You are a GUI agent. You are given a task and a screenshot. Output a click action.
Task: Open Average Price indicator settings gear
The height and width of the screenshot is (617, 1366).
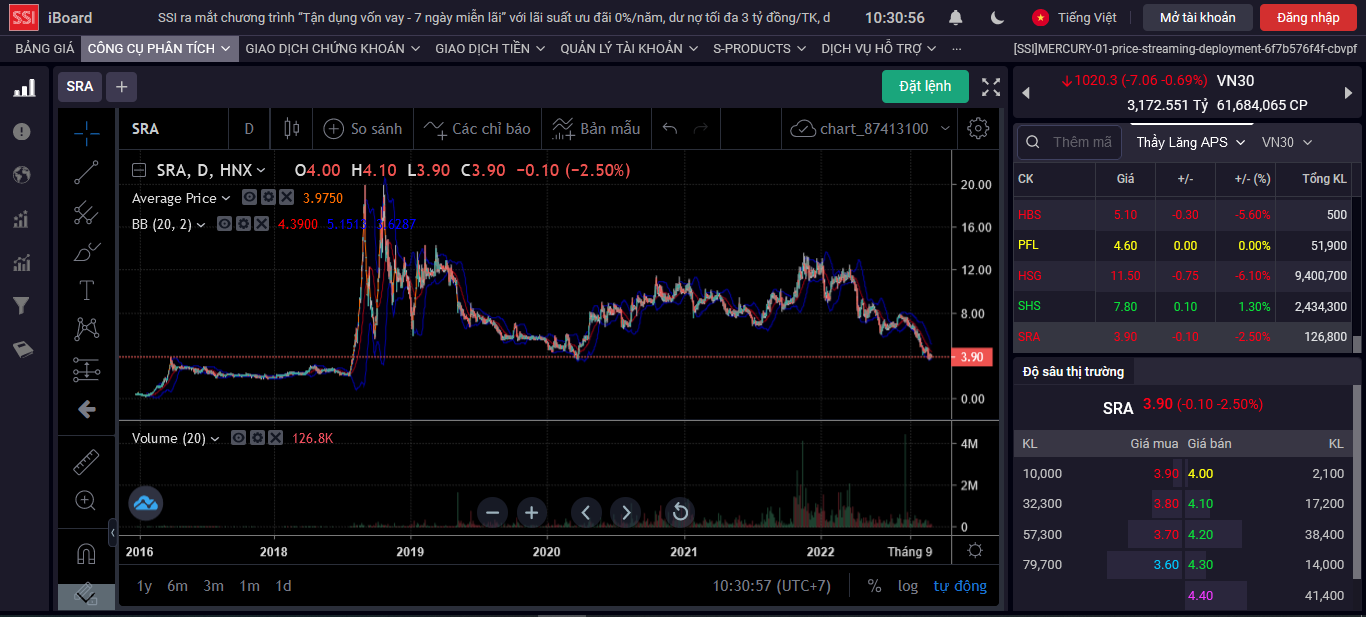(x=268, y=198)
